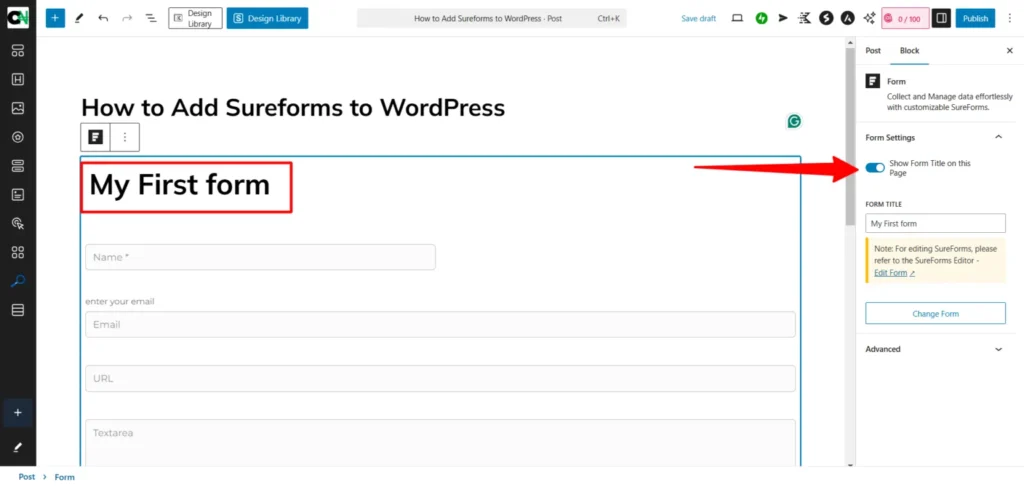The height and width of the screenshot is (487, 1024).
Task: Click the Change Form button
Action: point(935,313)
